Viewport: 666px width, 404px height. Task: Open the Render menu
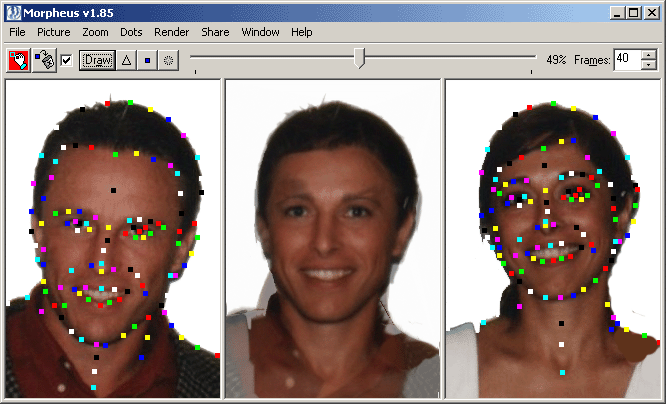pyautogui.click(x=172, y=32)
